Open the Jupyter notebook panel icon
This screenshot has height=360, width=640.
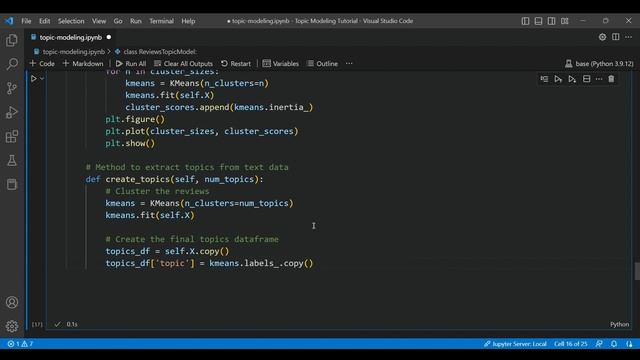click(12, 184)
